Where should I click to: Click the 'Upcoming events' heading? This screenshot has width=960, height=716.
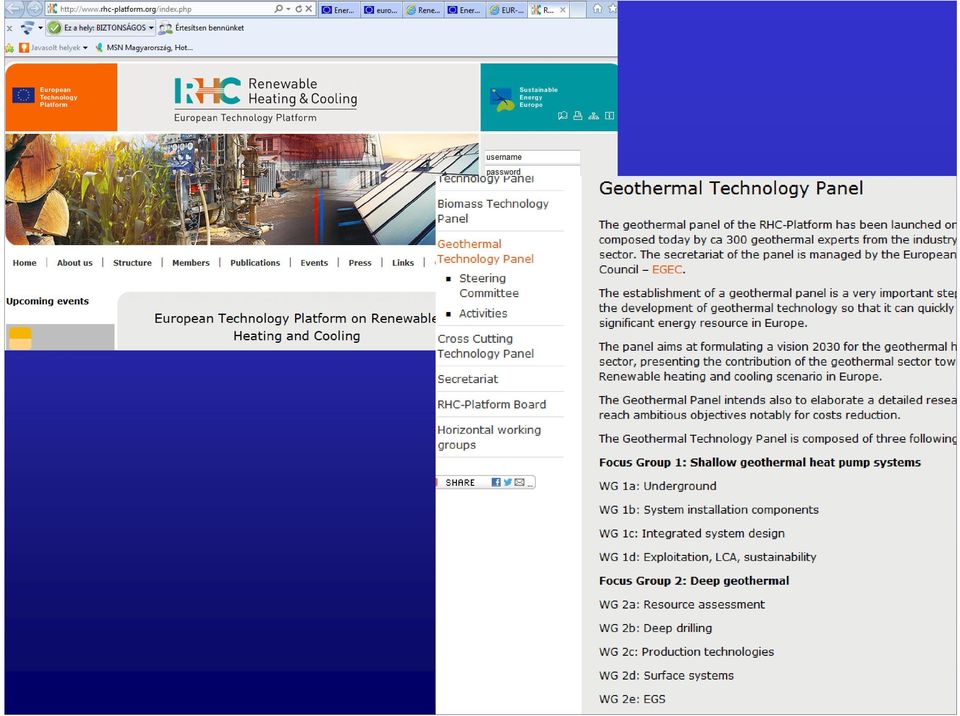(x=48, y=301)
